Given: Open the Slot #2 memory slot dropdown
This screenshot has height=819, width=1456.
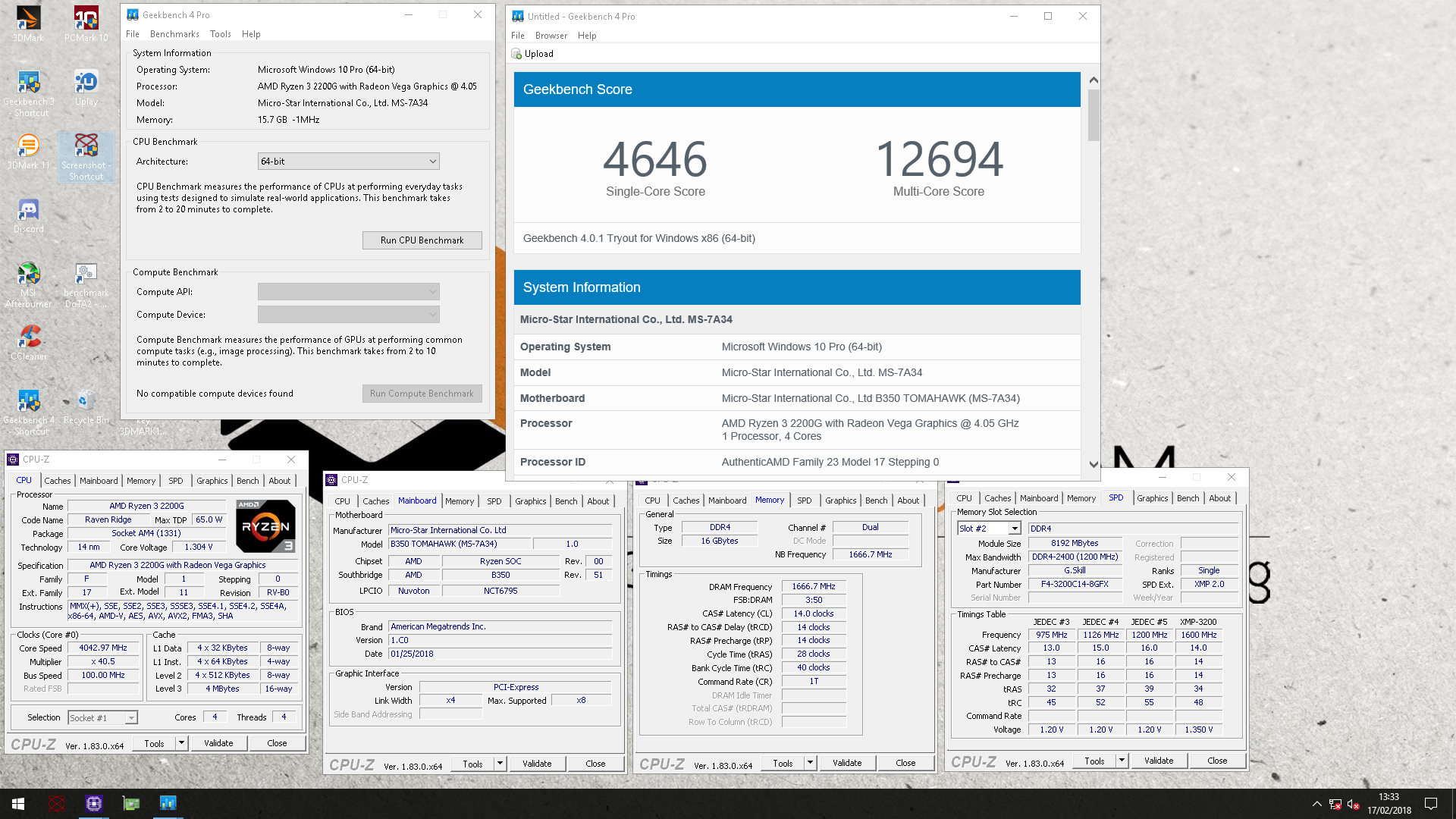Looking at the screenshot, I should (989, 529).
